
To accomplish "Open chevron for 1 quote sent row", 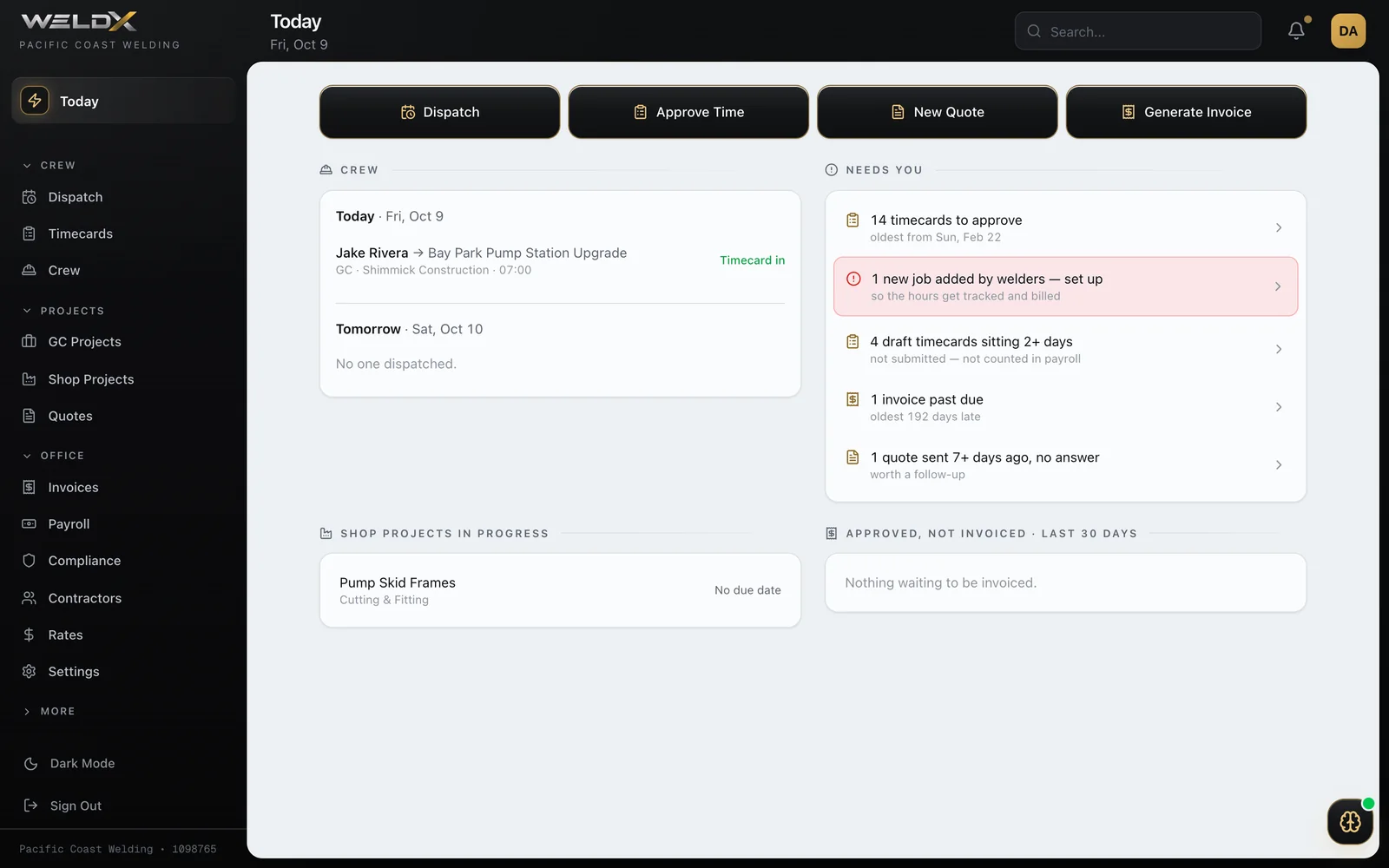I will [1279, 465].
